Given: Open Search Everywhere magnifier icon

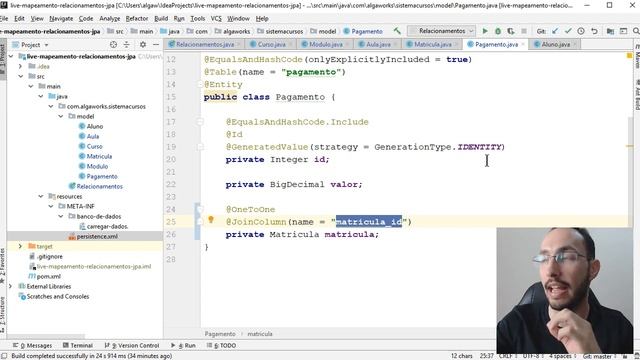Looking at the screenshot, I should (636, 31).
